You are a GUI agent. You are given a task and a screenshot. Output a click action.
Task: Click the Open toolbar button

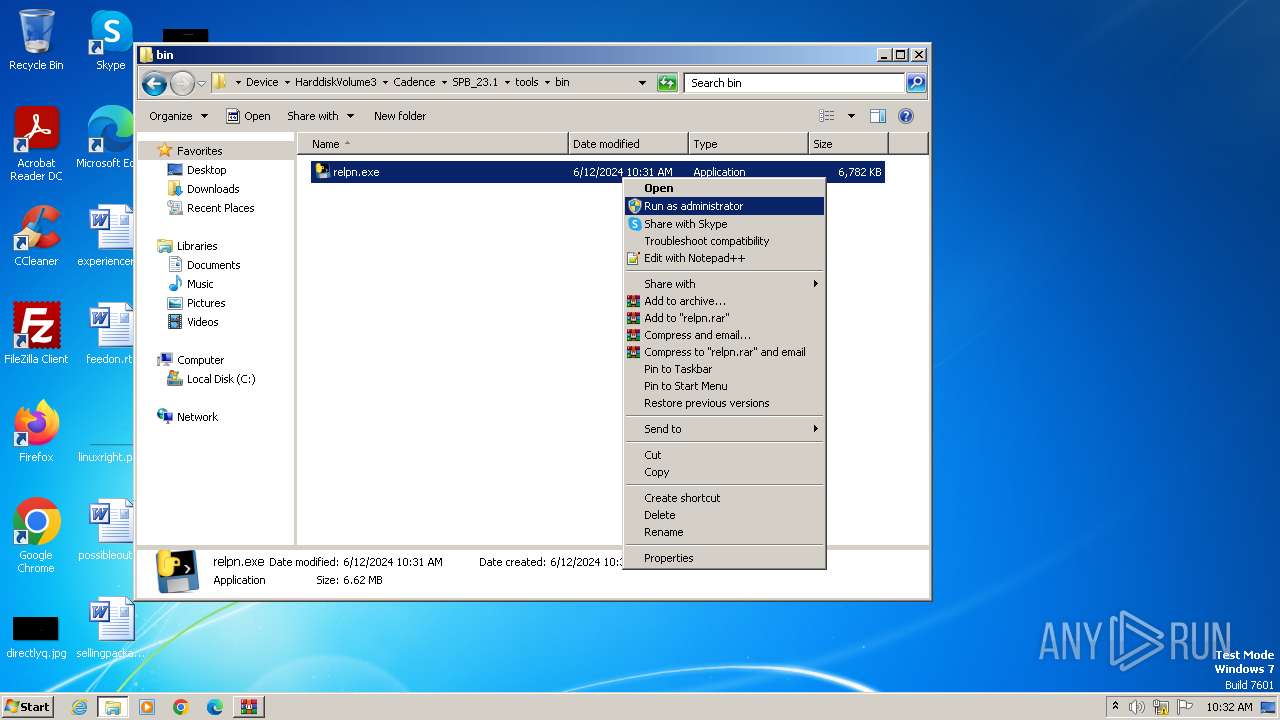pos(248,116)
